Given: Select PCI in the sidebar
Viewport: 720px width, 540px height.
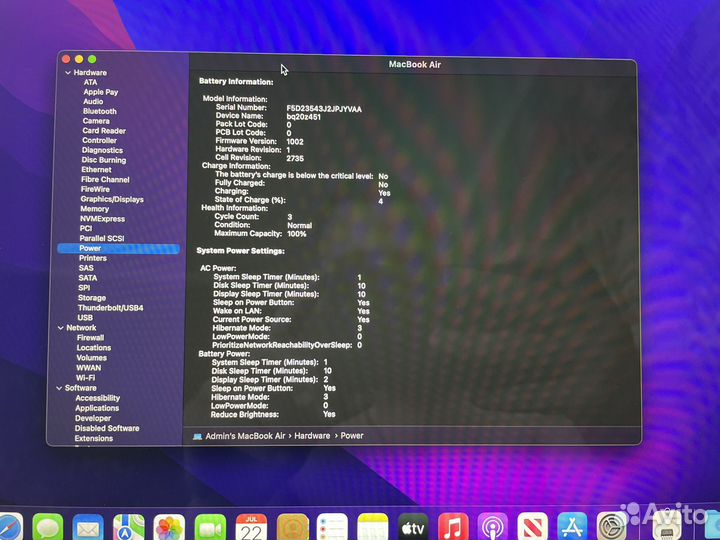Looking at the screenshot, I should (86, 228).
